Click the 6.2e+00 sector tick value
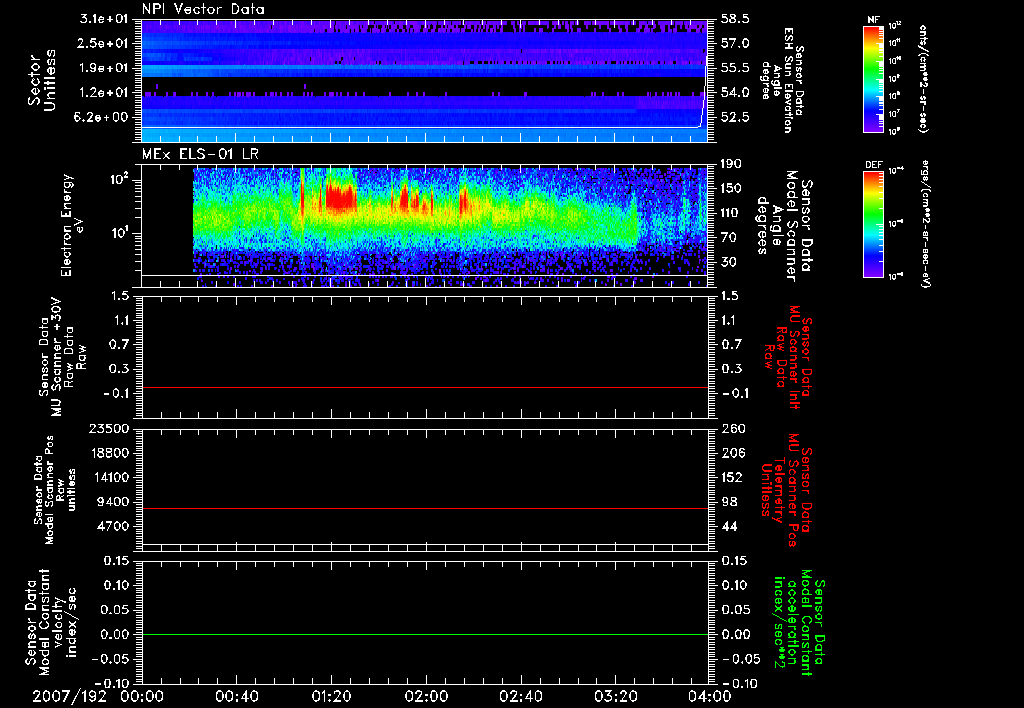The height and width of the screenshot is (708, 1024). pos(103,118)
